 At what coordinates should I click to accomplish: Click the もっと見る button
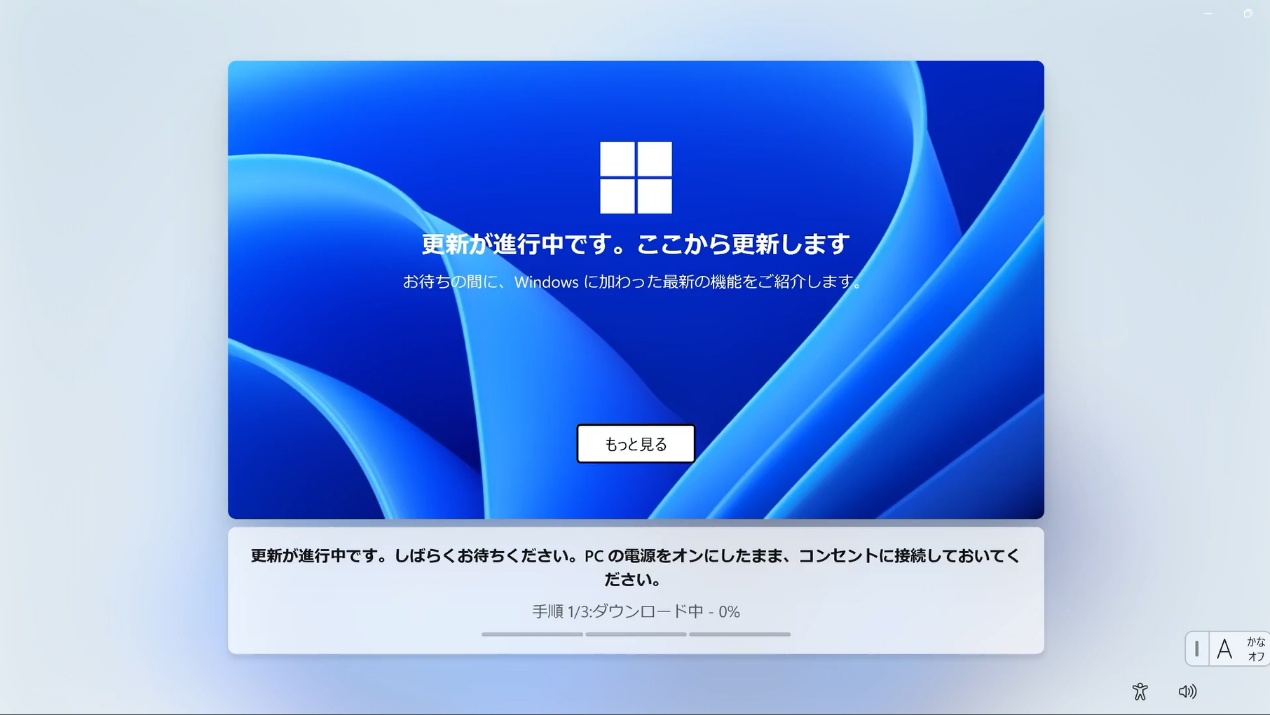pyautogui.click(x=636, y=444)
